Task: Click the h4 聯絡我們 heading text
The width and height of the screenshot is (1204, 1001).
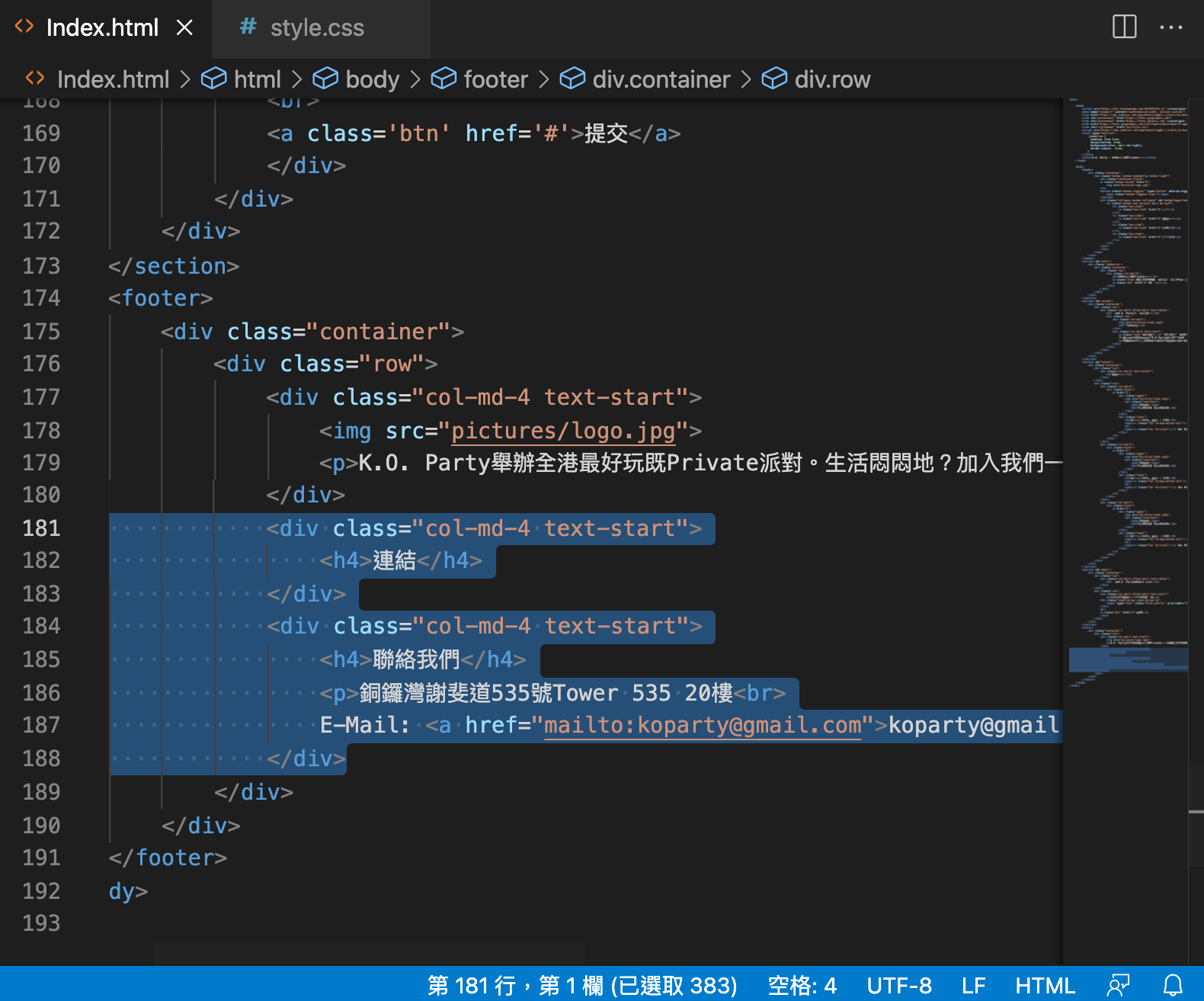Action: pyautogui.click(x=417, y=659)
